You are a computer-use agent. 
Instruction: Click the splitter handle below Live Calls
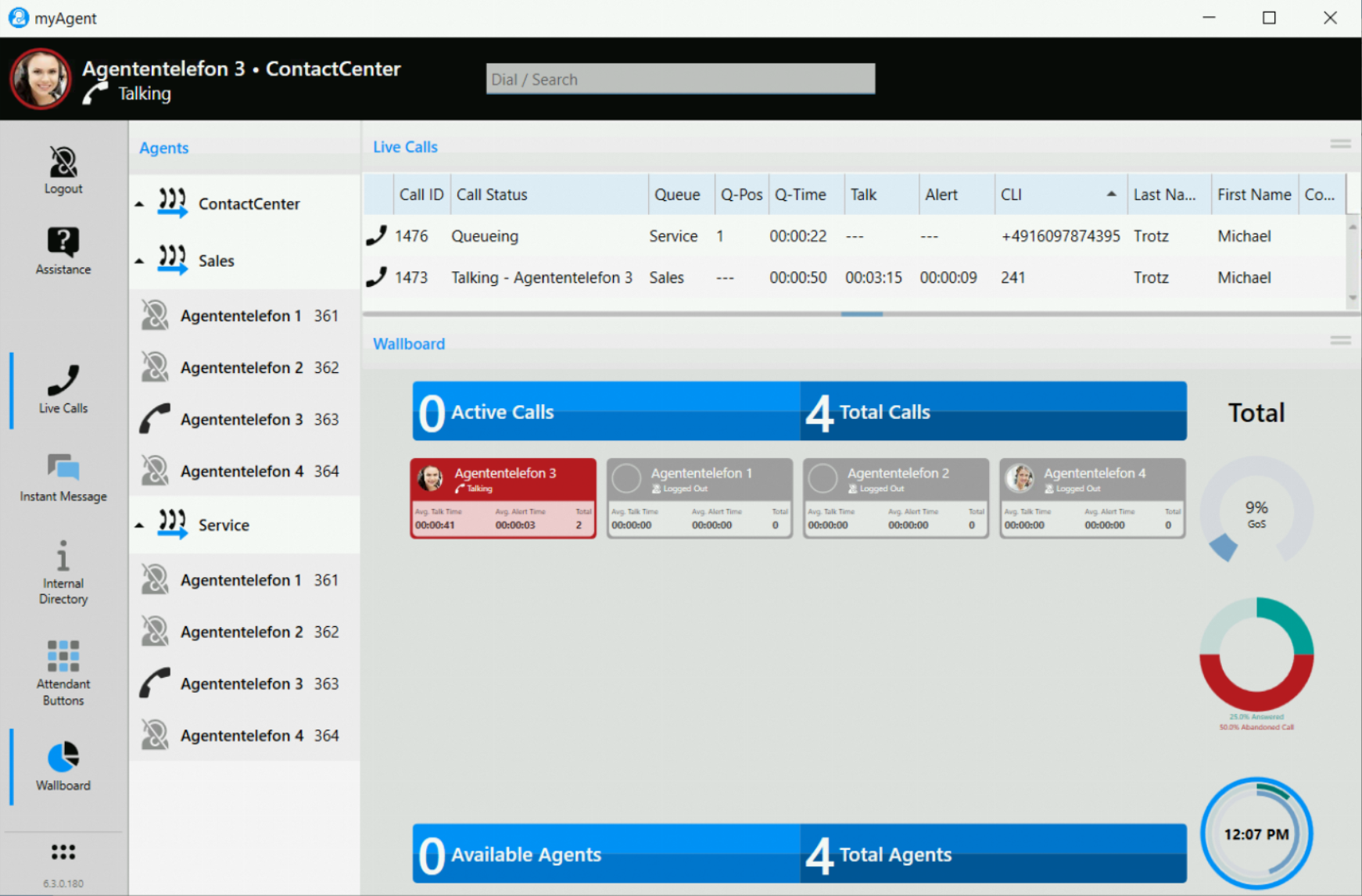862,314
